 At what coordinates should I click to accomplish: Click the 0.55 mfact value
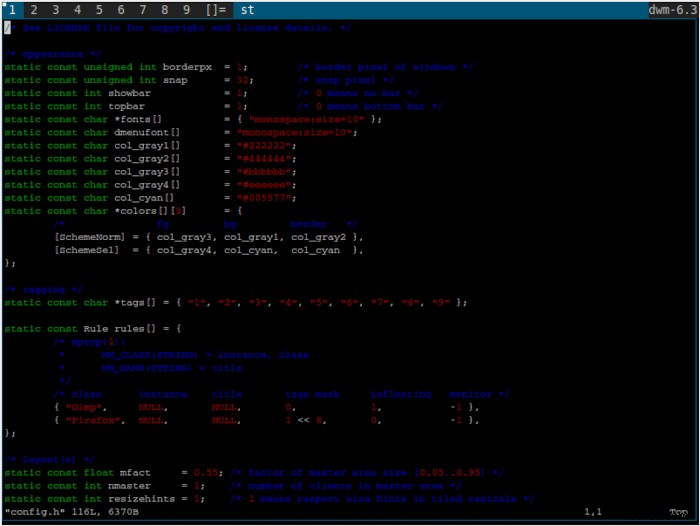tap(206, 473)
